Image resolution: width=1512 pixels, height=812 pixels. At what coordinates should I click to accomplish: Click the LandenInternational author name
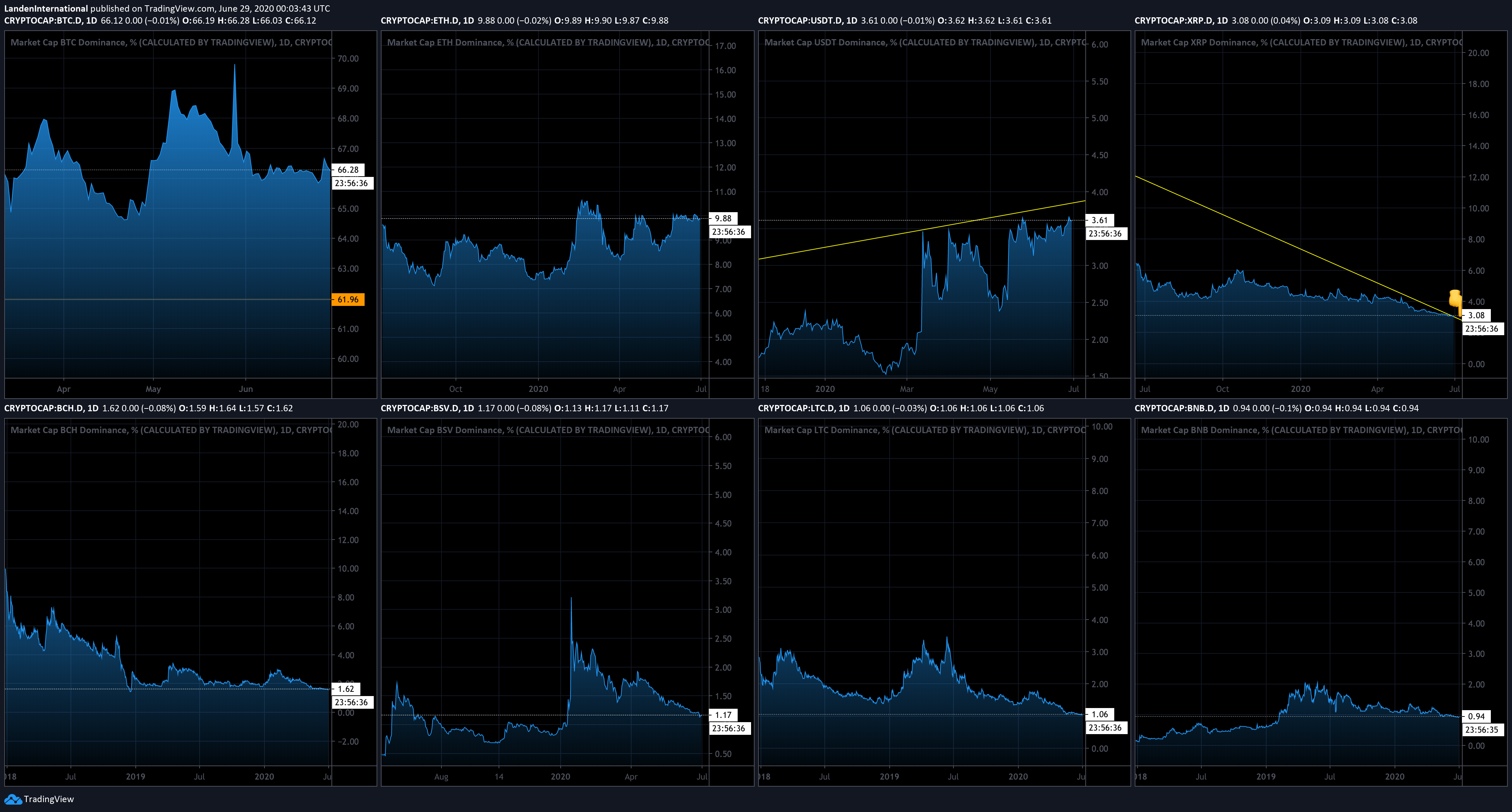46,8
